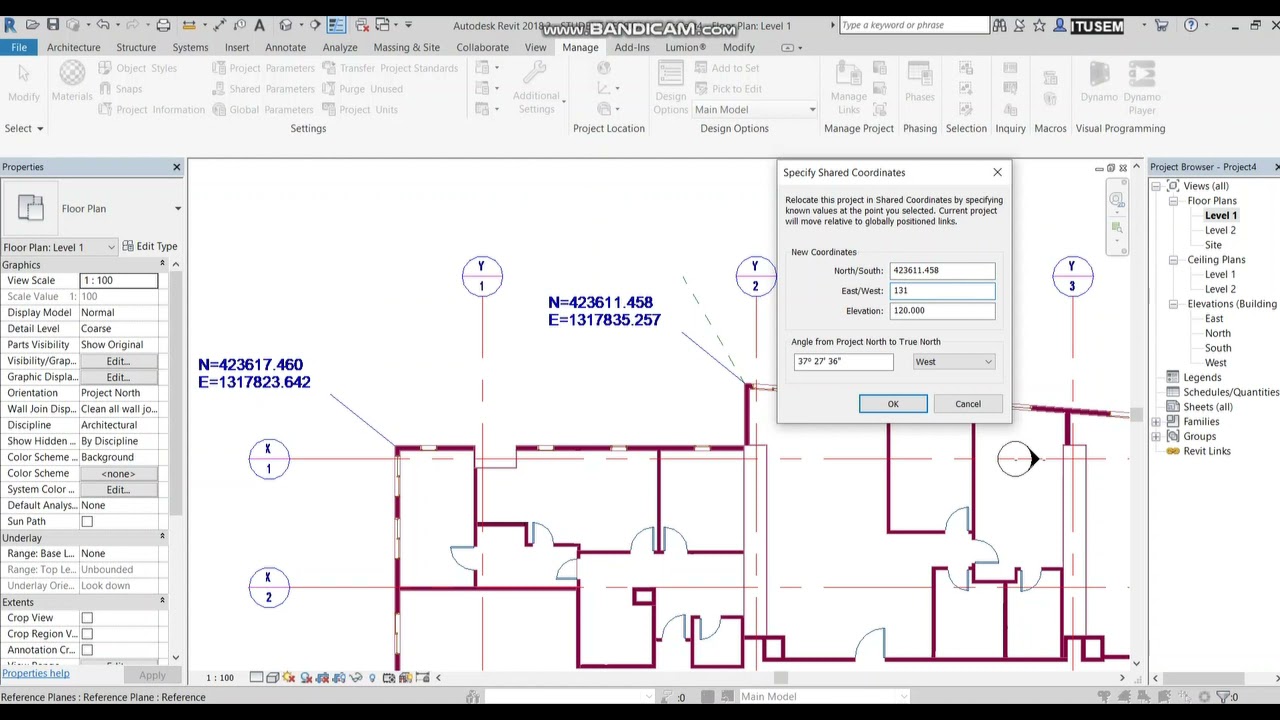Toggle the Crop Region Visible checkbox

(87, 634)
